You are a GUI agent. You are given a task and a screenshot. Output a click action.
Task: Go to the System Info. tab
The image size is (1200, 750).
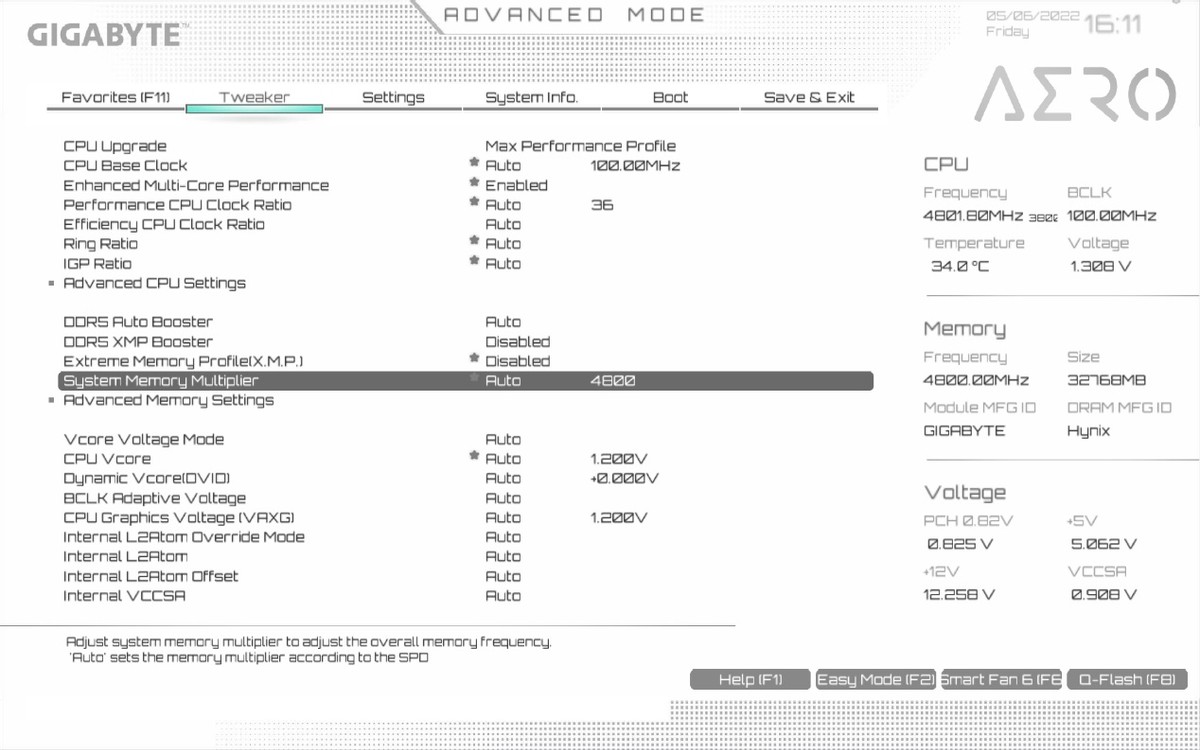(531, 97)
